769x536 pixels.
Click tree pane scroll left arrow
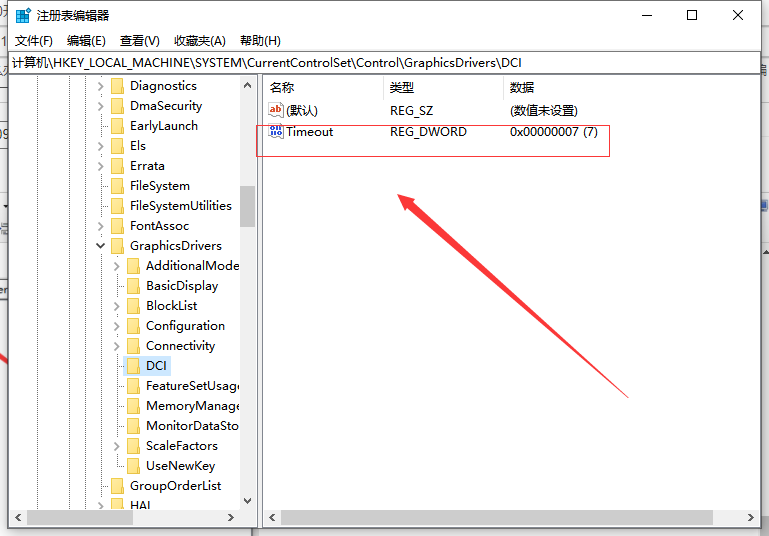pos(18,517)
